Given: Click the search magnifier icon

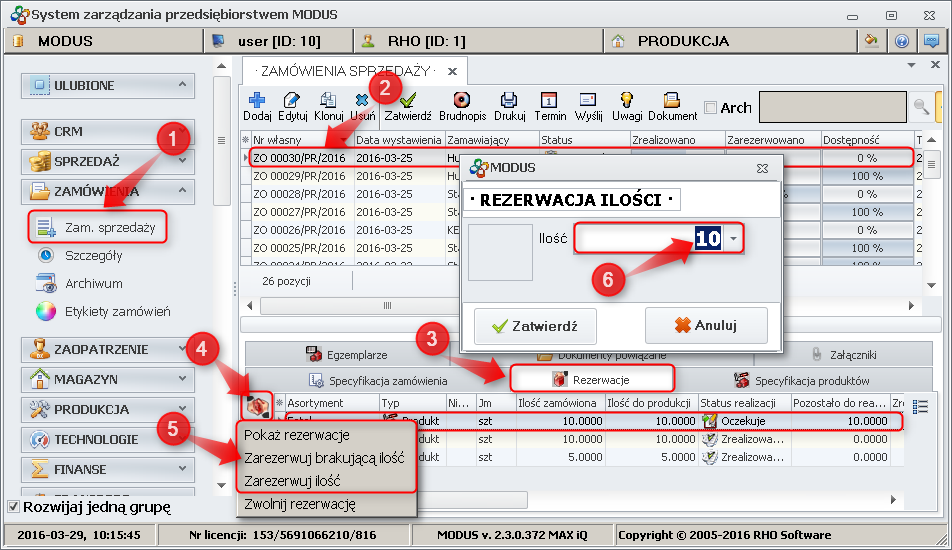Looking at the screenshot, I should tap(921, 107).
